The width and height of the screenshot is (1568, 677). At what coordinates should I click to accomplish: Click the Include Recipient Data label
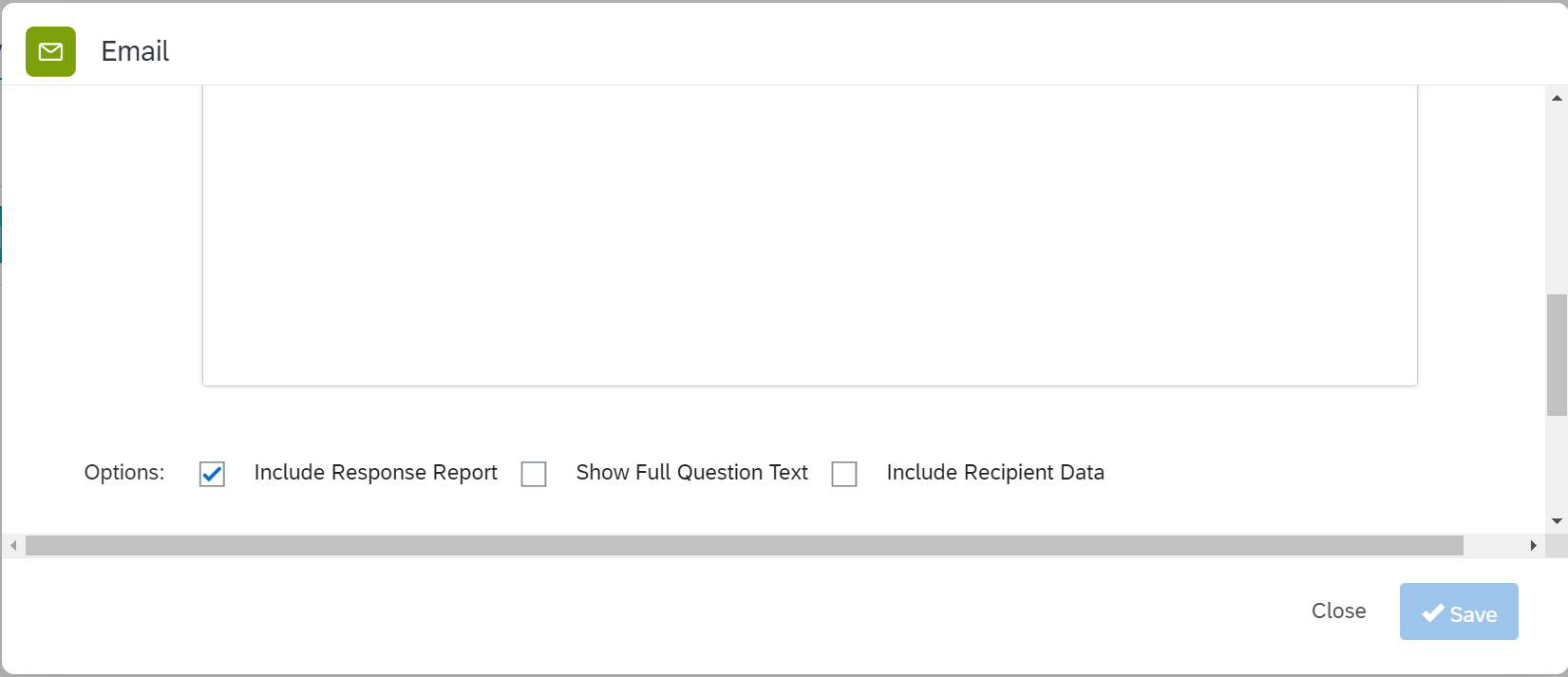[x=994, y=473]
